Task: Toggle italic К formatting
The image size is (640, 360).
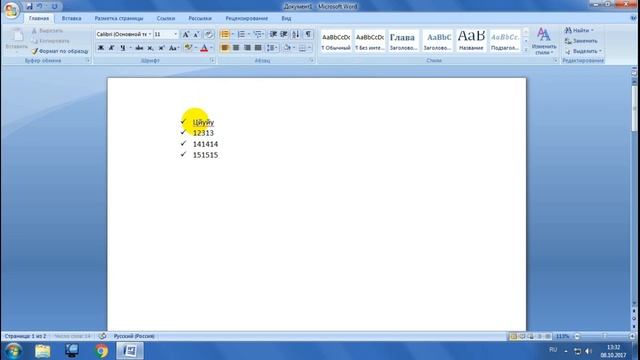Action: (111, 48)
